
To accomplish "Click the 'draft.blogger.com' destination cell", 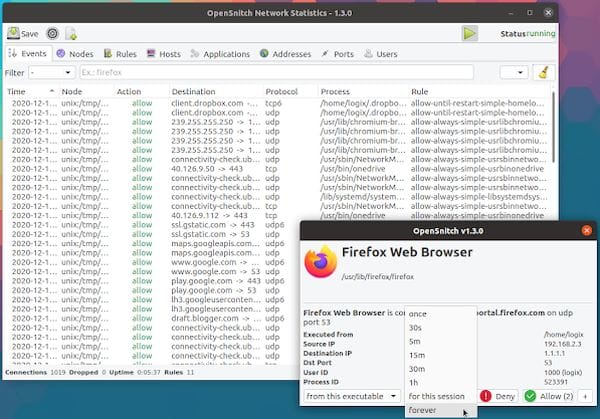I will (x=216, y=318).
